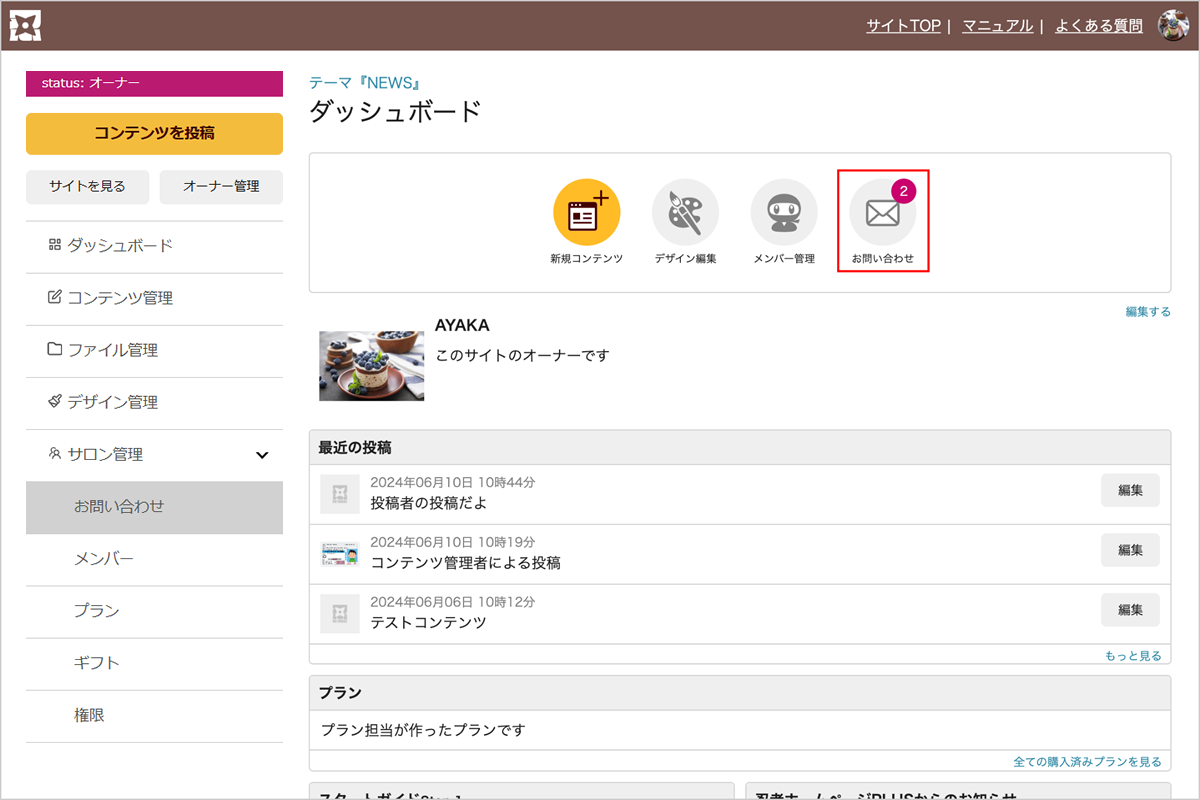Click the inquiry notification badge showing 2
Image resolution: width=1200 pixels, height=800 pixels.
tap(903, 191)
